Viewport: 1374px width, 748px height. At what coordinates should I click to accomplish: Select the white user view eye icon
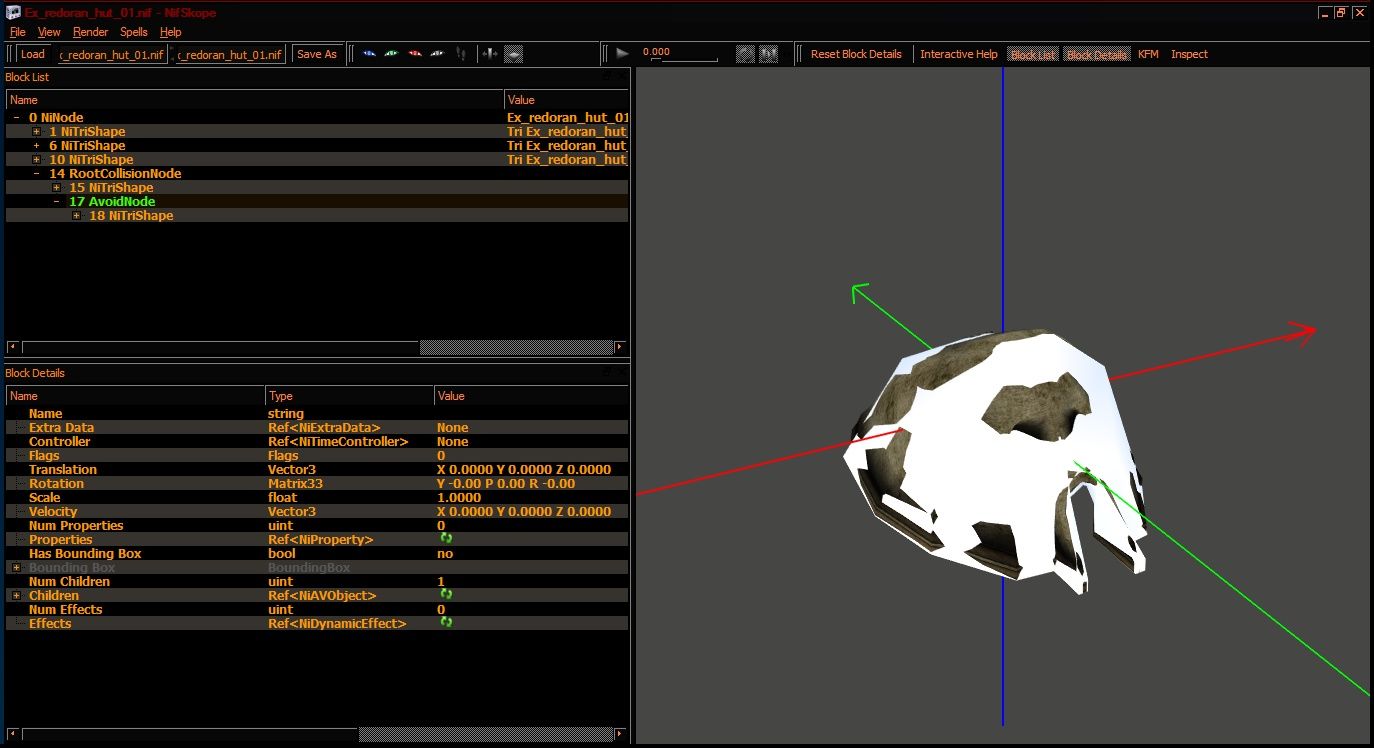click(437, 54)
